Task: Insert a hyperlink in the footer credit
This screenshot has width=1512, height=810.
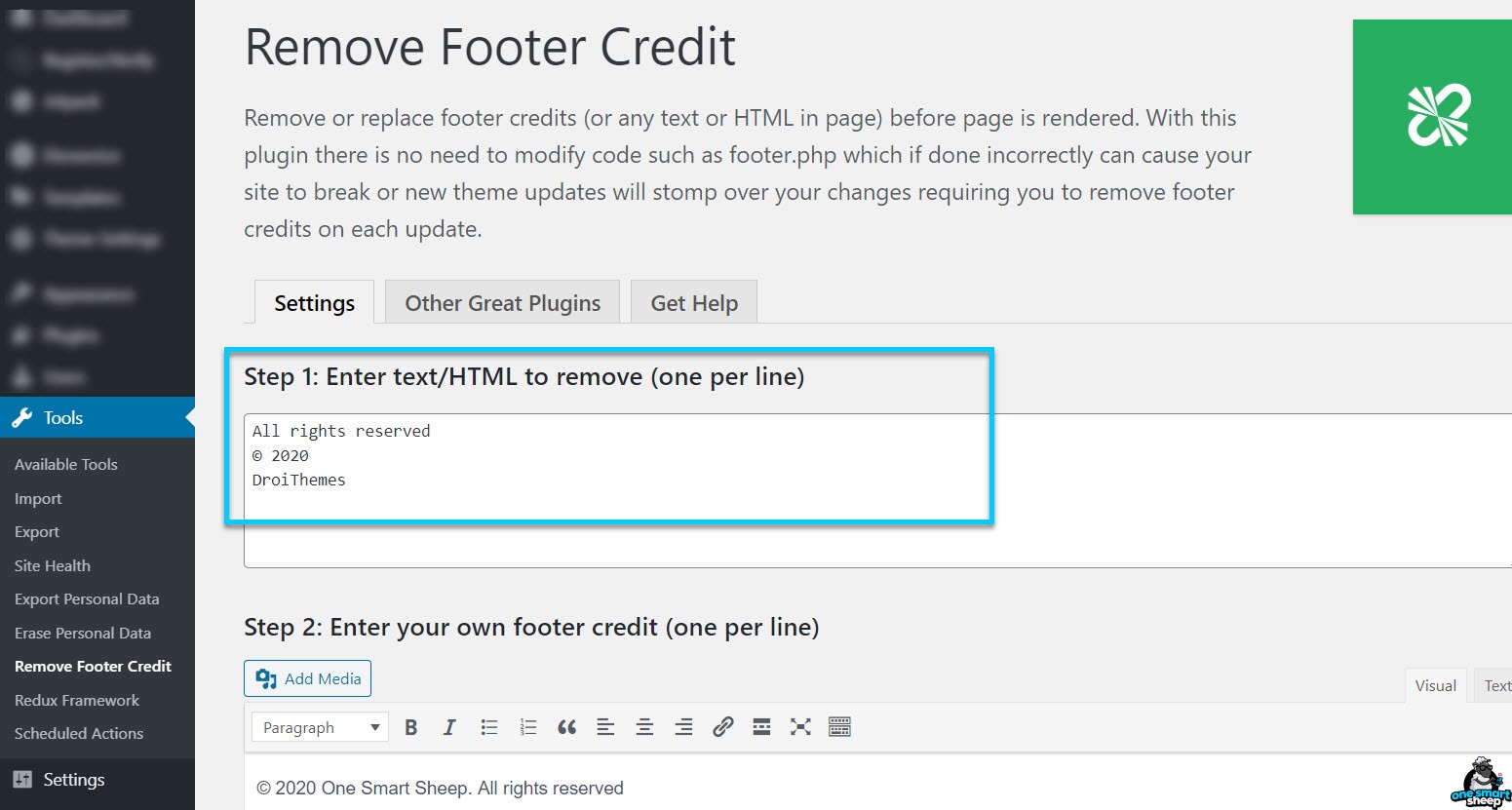Action: 722,726
